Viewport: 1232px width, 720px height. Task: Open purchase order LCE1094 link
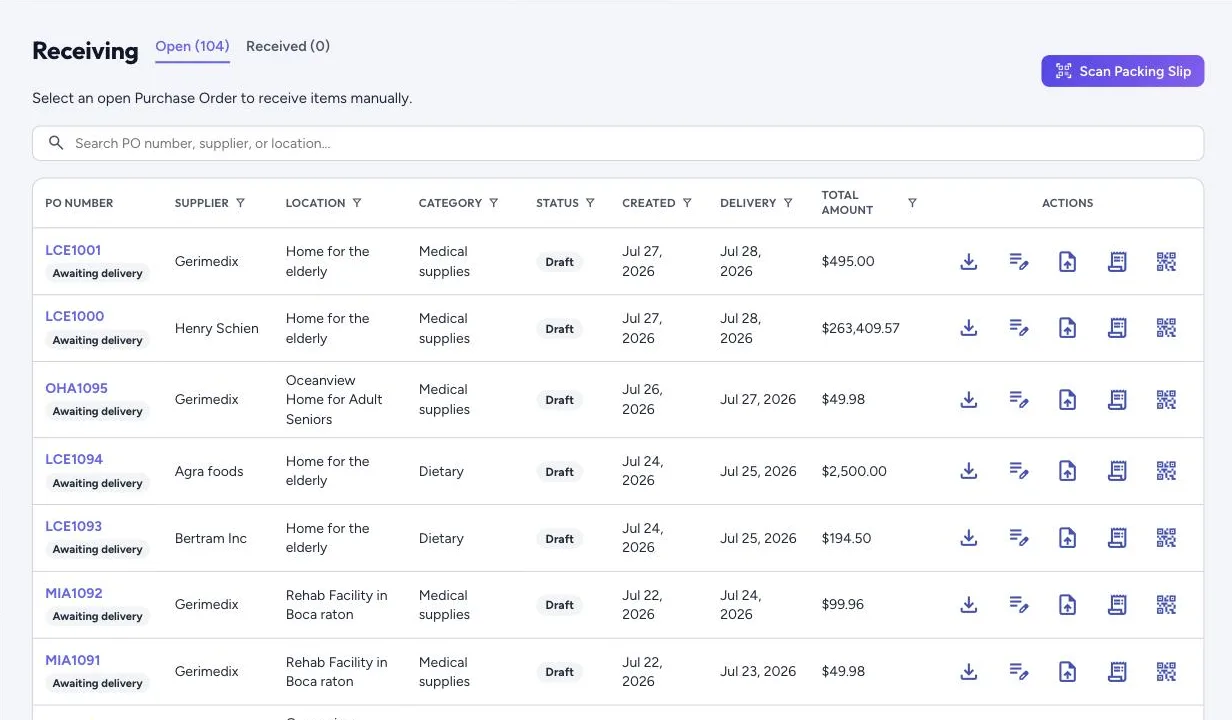tap(74, 459)
